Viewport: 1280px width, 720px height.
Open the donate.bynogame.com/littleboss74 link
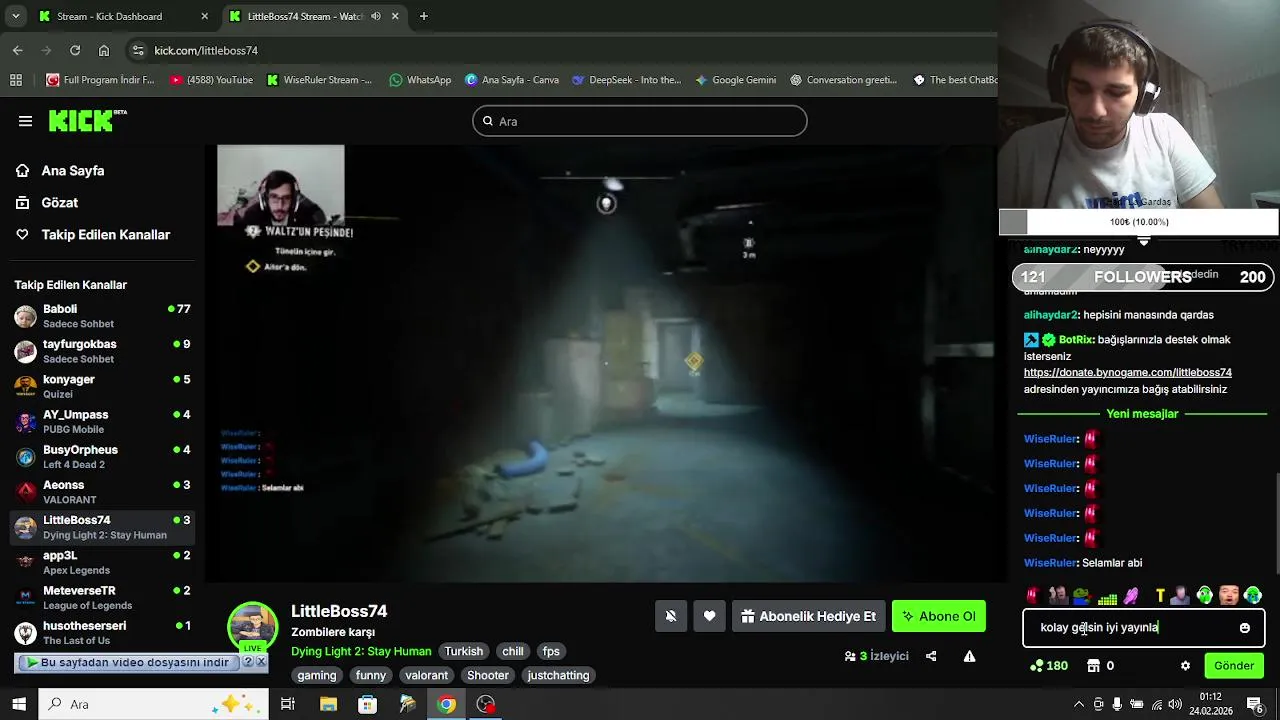click(x=1127, y=373)
